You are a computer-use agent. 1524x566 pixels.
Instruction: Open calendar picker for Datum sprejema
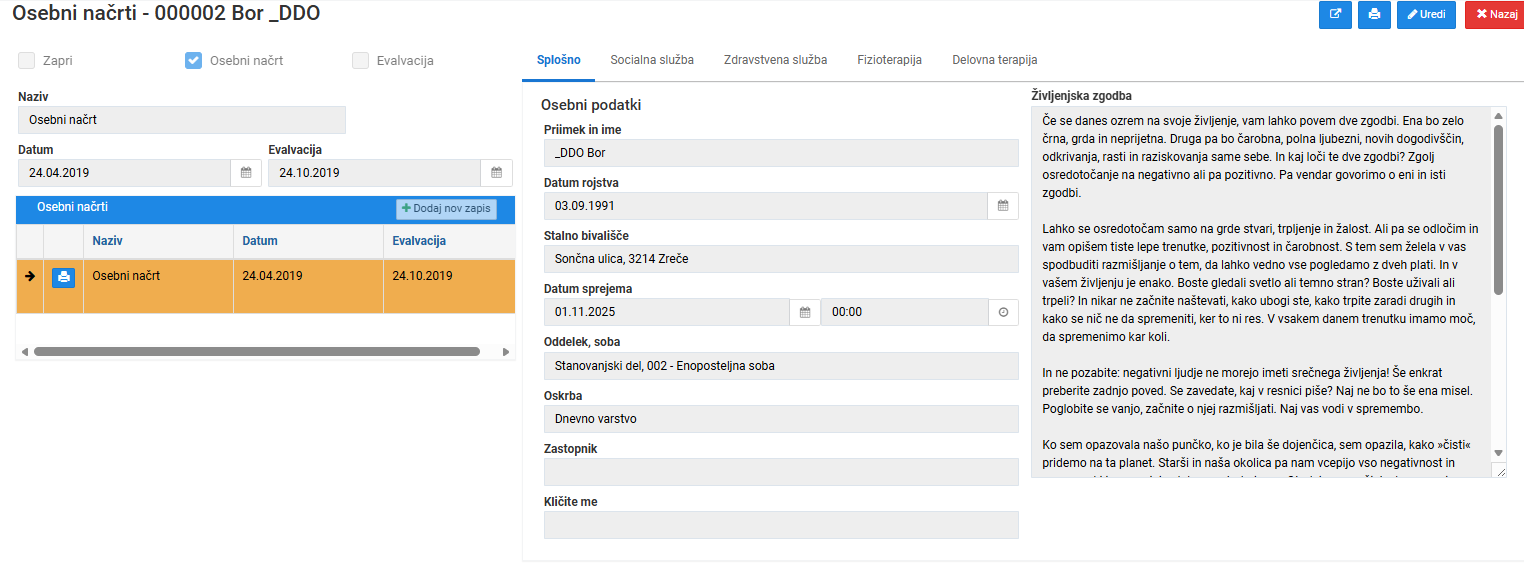pos(804,312)
